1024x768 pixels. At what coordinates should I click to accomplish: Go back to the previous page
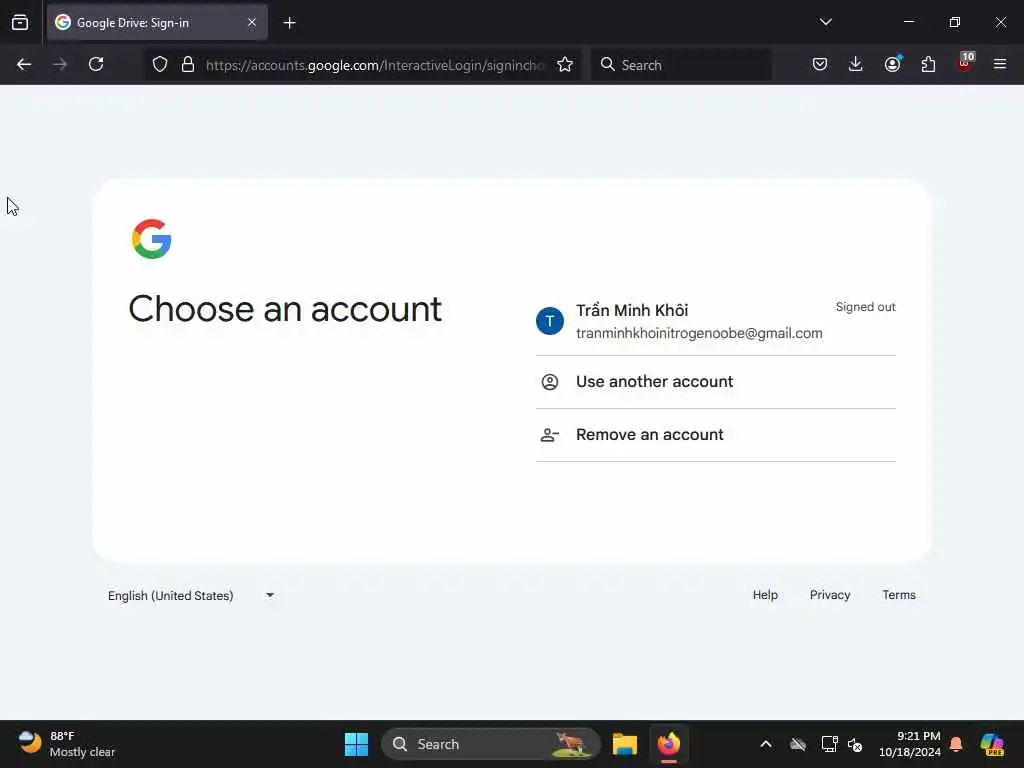pyautogui.click(x=24, y=64)
